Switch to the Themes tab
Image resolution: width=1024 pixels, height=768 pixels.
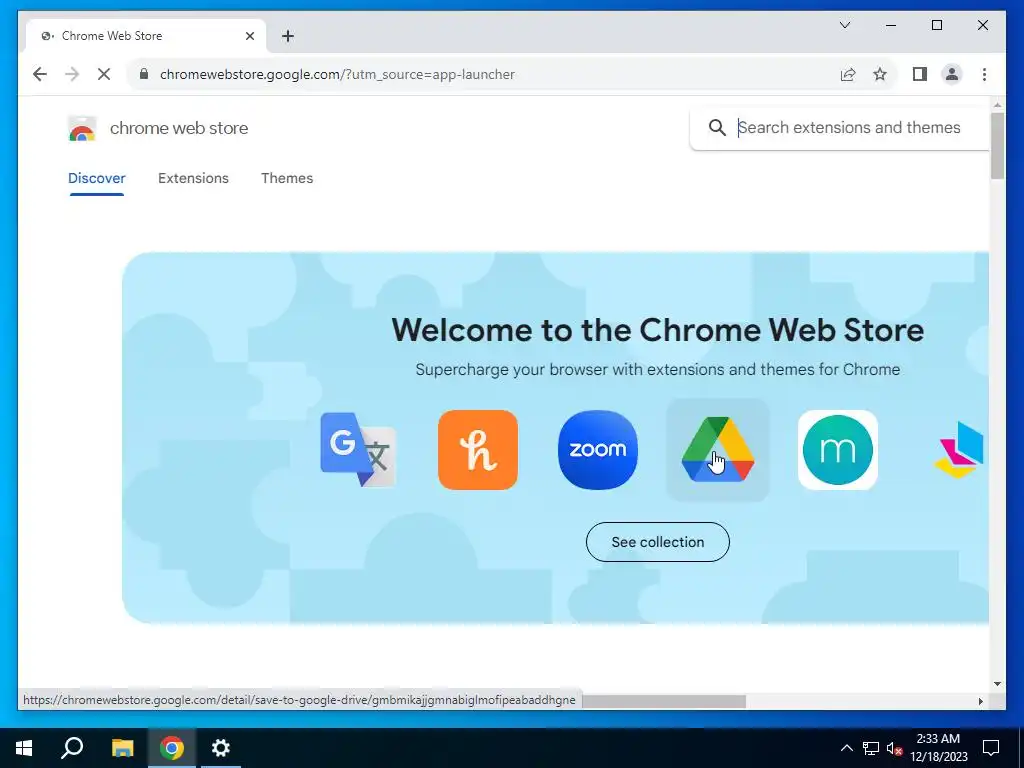(x=287, y=178)
